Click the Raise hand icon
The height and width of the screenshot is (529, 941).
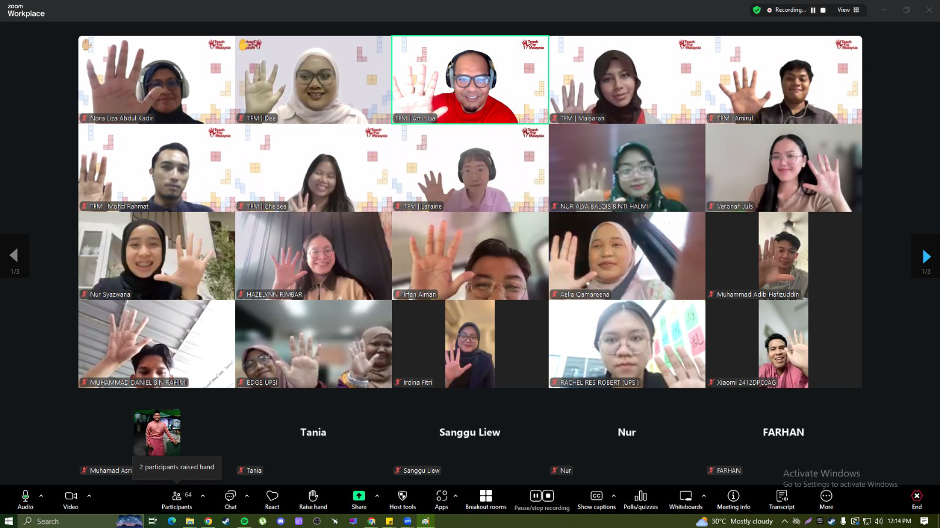pos(313,498)
